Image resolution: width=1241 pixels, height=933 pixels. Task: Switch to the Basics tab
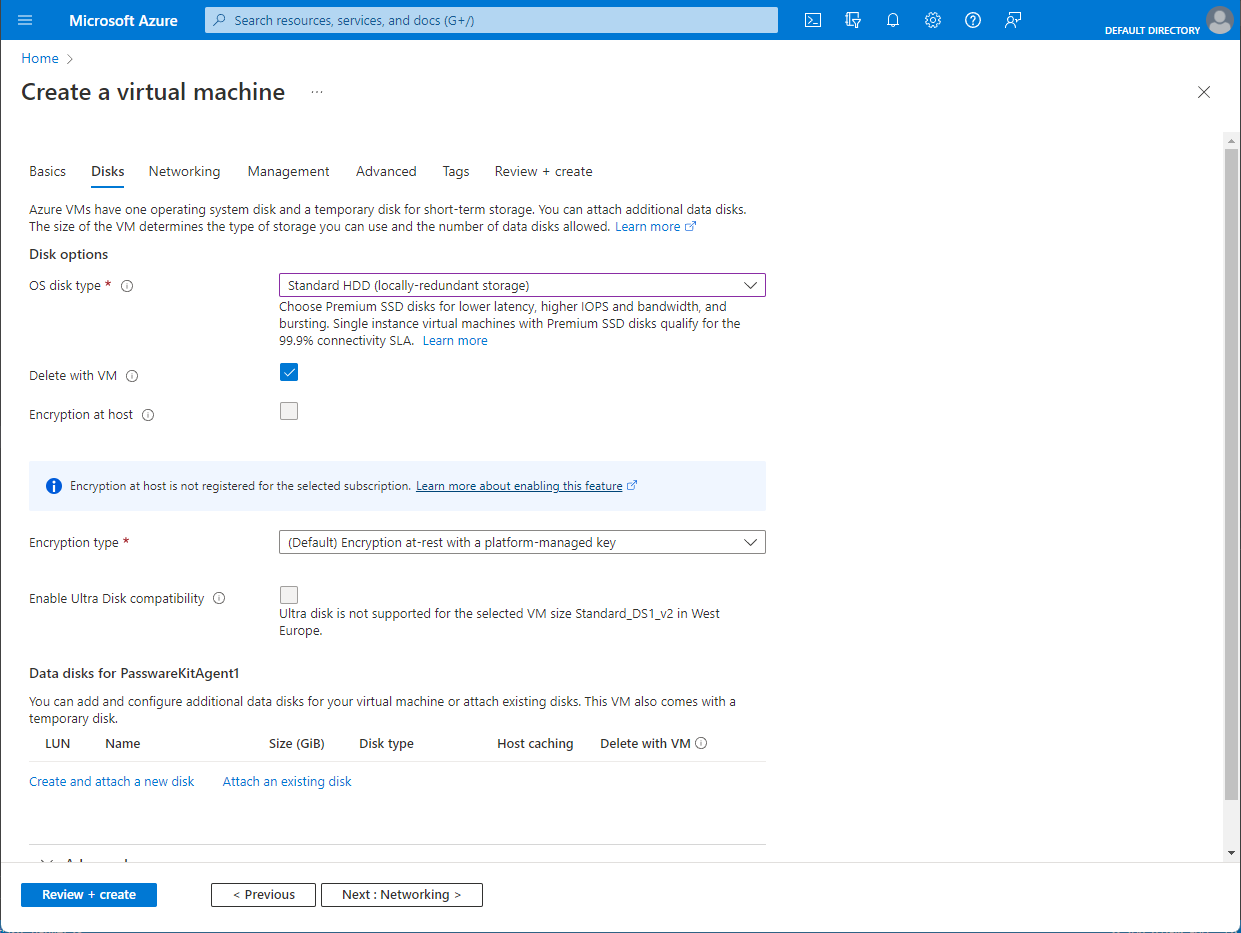click(47, 171)
